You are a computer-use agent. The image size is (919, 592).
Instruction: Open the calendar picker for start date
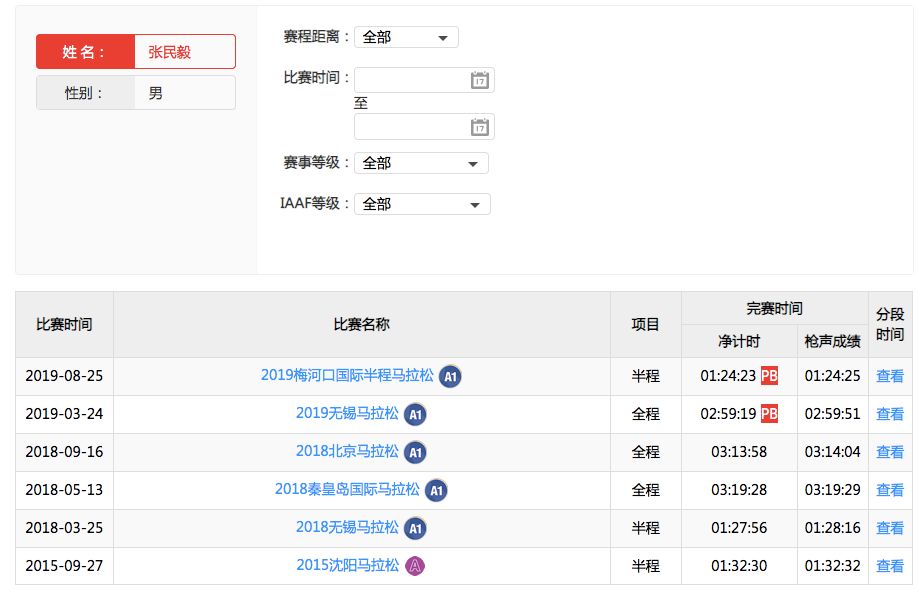(479, 79)
